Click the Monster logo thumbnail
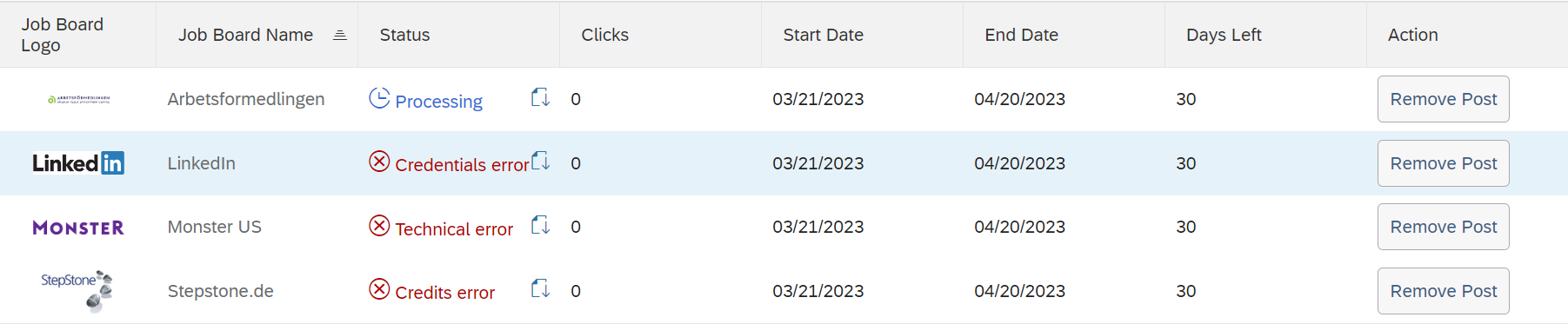Image resolution: width=1568 pixels, height=324 pixels. 78,228
